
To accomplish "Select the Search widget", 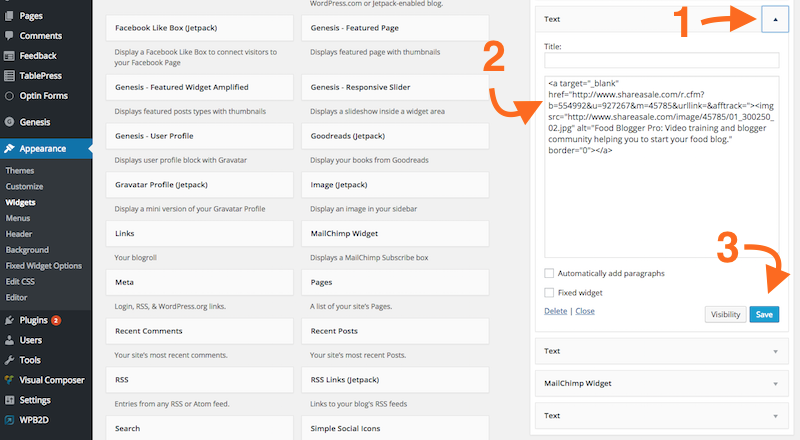I will tap(199, 428).
